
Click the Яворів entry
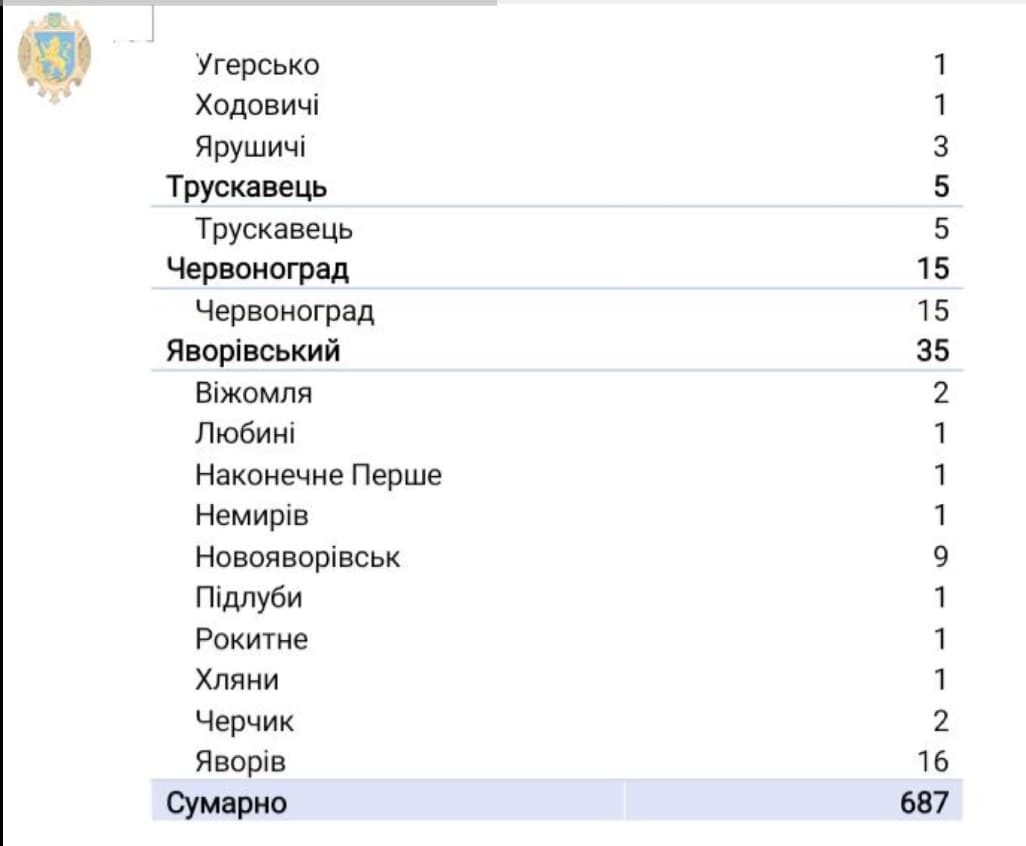[x=240, y=762]
